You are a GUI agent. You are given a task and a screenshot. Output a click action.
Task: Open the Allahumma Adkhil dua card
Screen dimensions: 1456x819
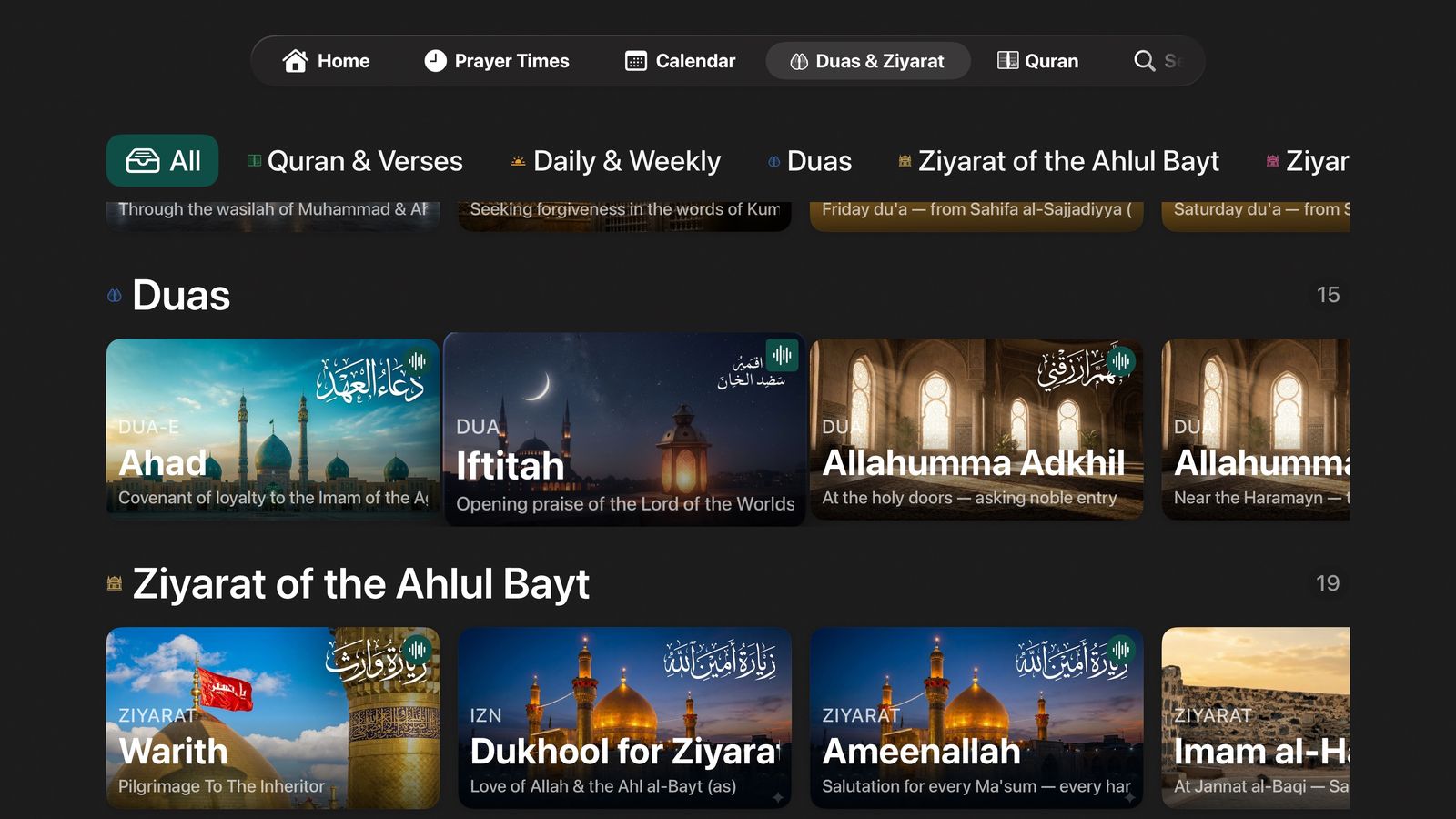click(x=976, y=430)
